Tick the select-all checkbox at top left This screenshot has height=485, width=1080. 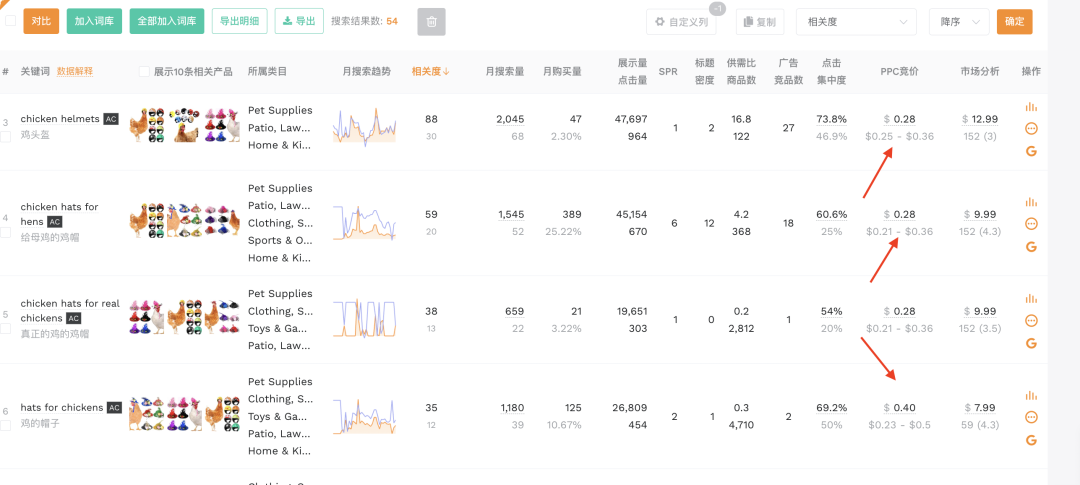click(10, 21)
